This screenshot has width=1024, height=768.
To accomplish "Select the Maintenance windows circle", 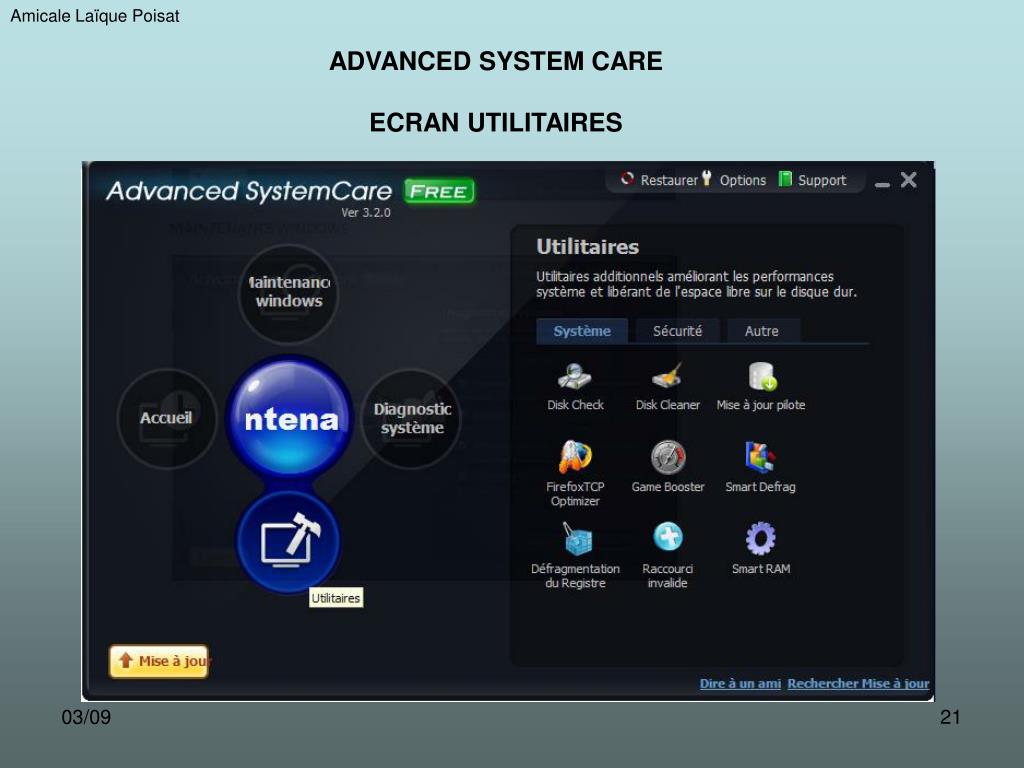I will (288, 293).
